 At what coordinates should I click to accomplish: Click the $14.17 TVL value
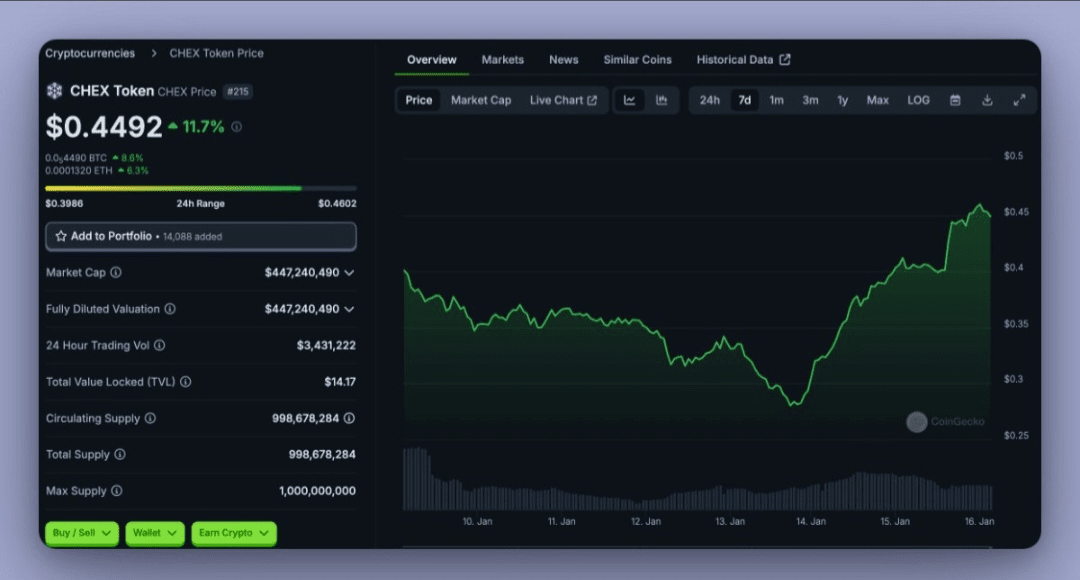pos(340,382)
